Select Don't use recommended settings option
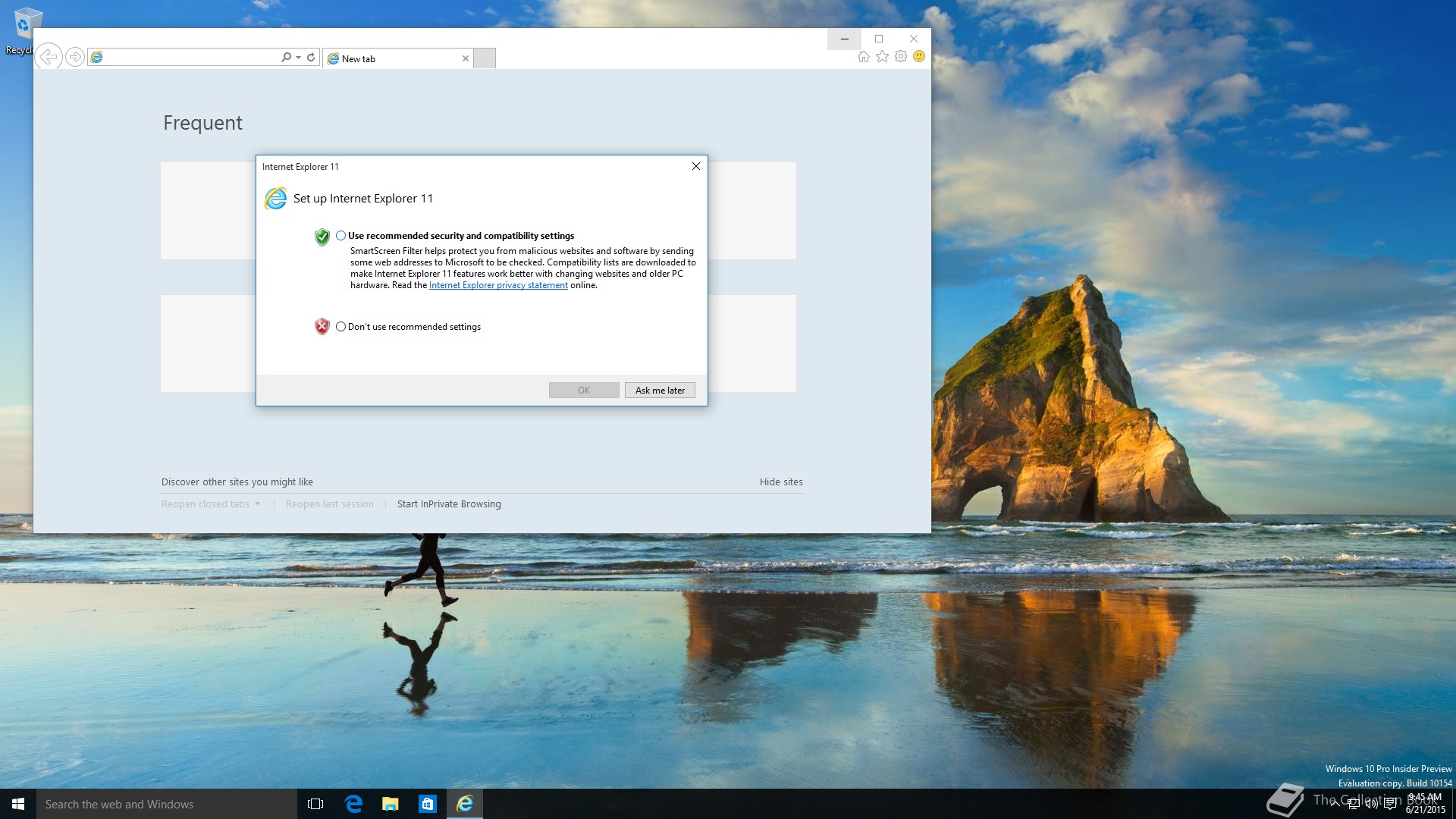Image resolution: width=1456 pixels, height=819 pixels. coord(408,327)
